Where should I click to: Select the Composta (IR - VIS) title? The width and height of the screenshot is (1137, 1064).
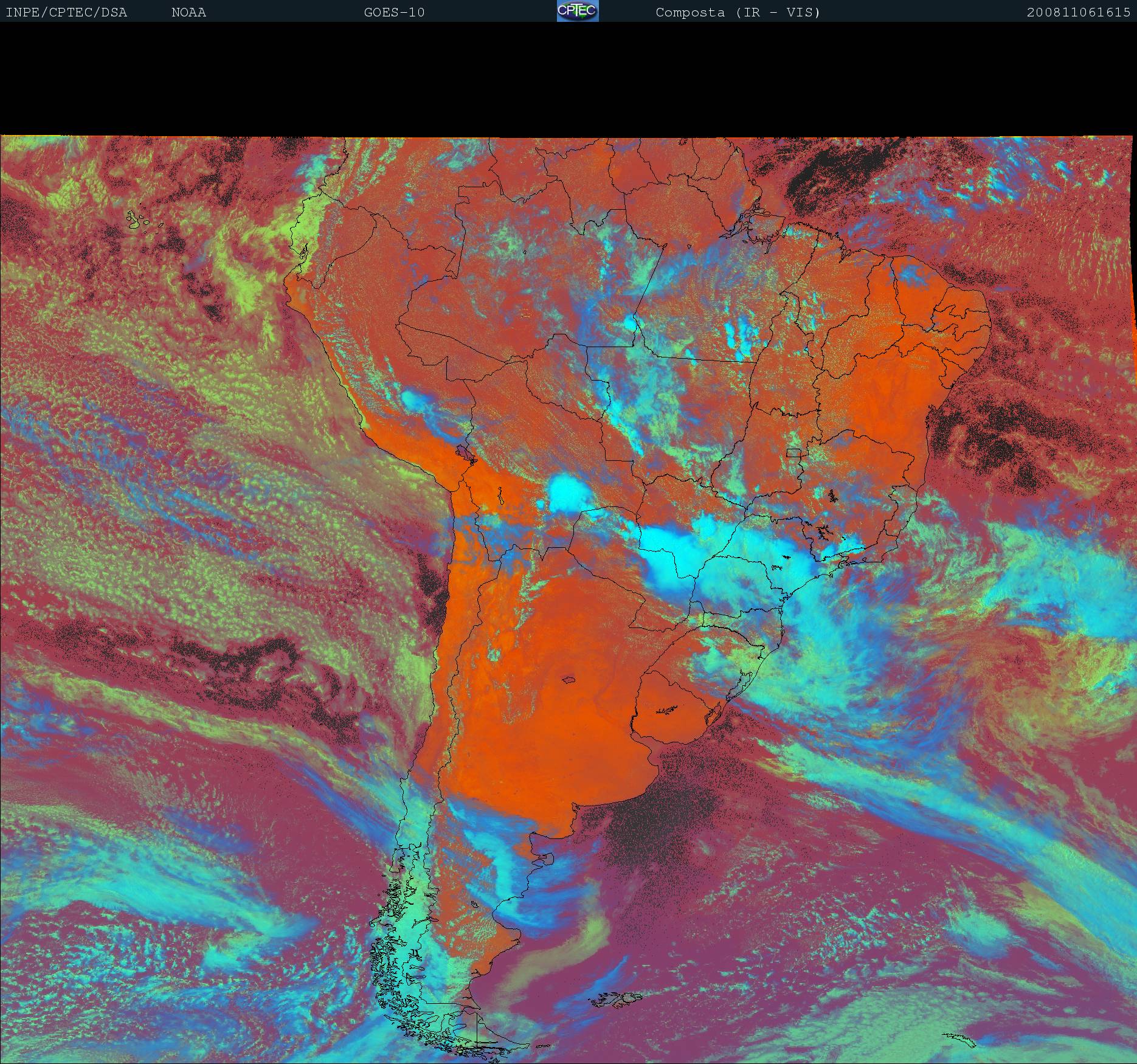[x=738, y=13]
